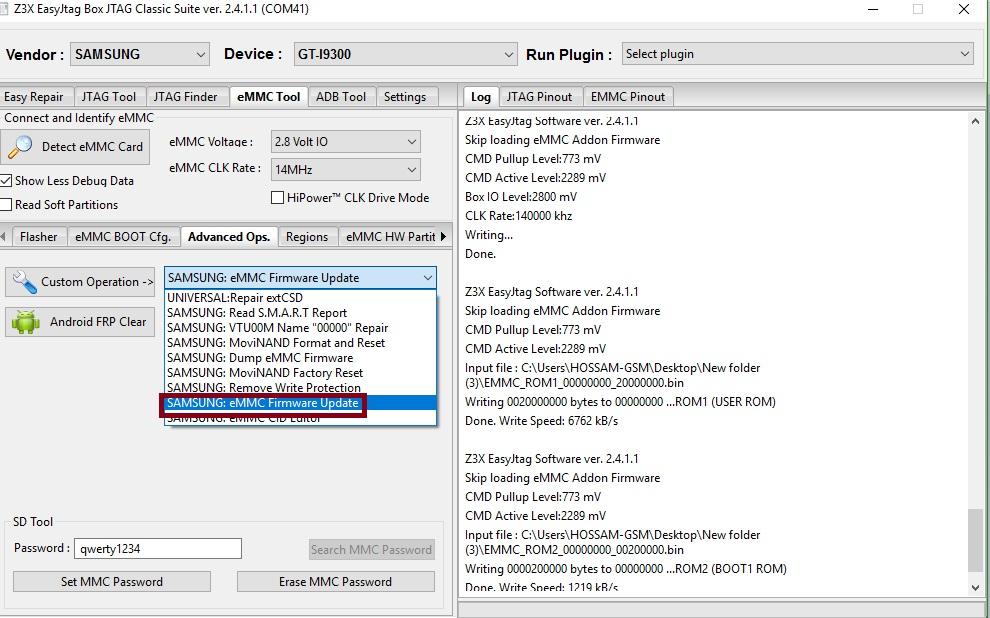990x618 pixels.
Task: Click the "CLK Rate:140000 khz" log line
Action: [x=518, y=216]
